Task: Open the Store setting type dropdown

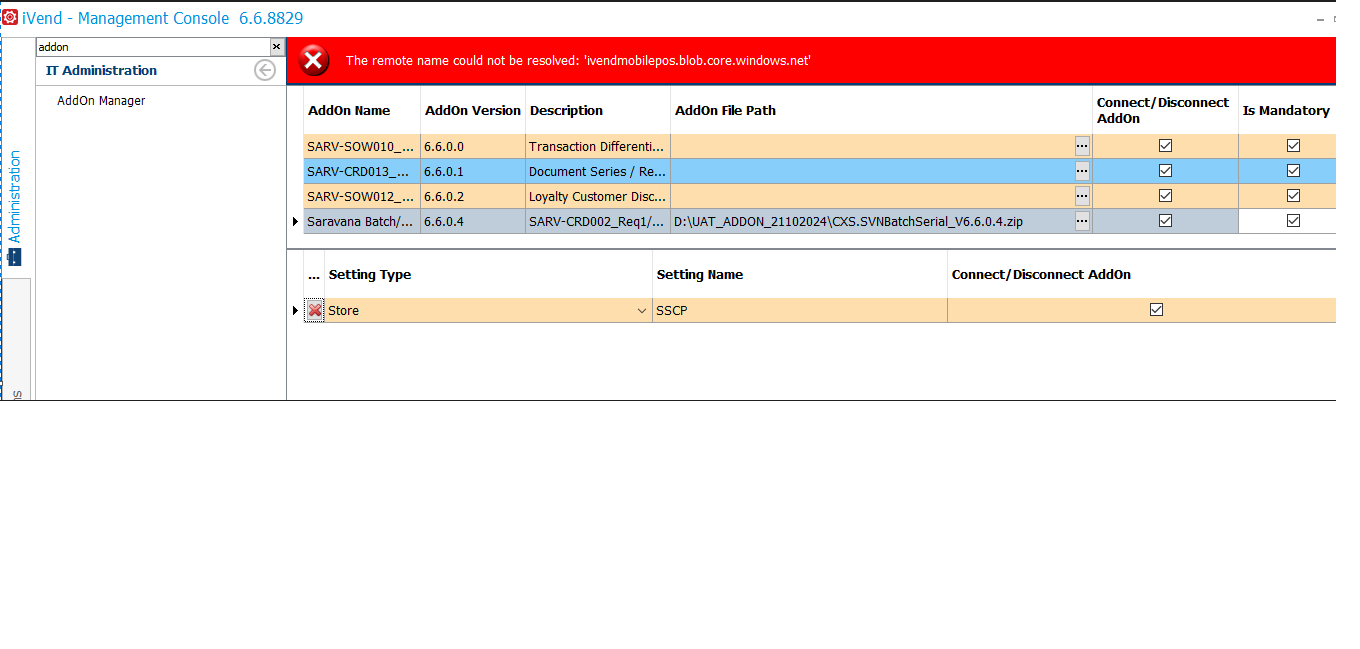Action: (x=642, y=311)
